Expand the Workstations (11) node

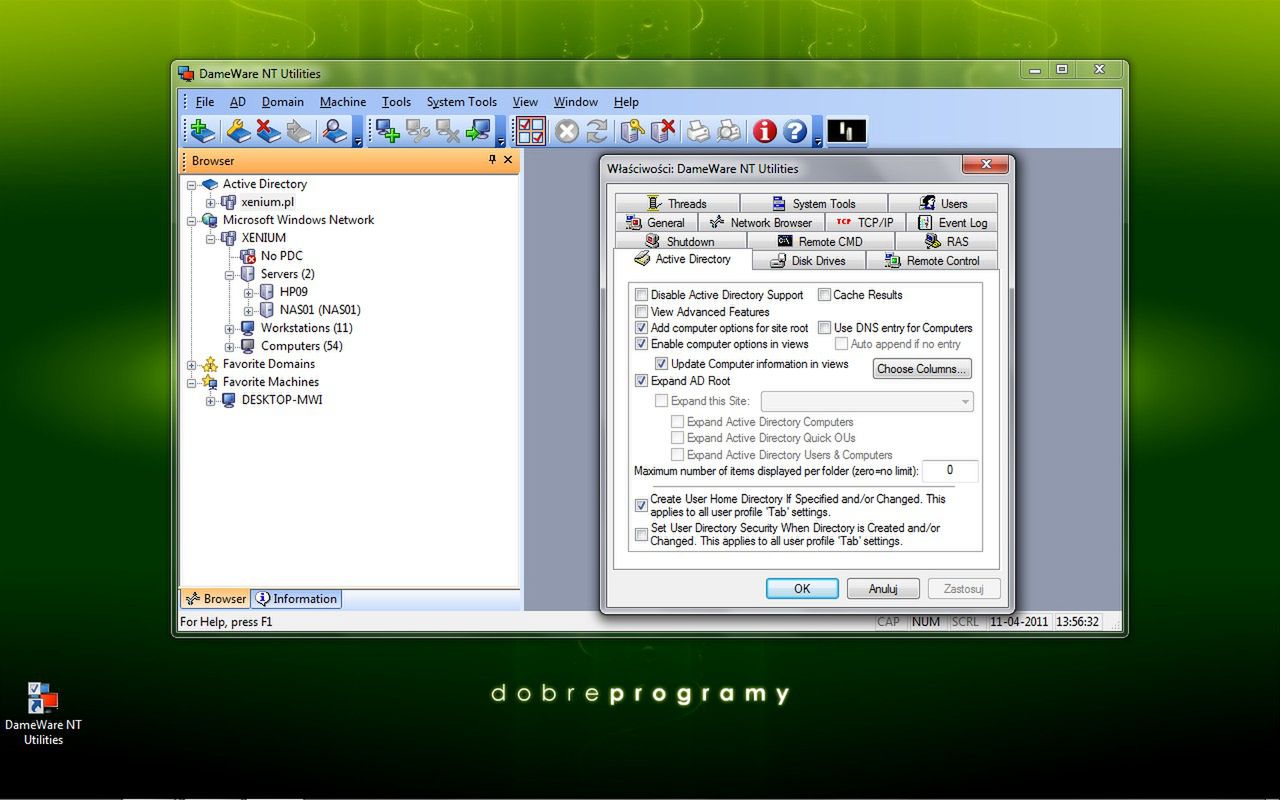(230, 329)
